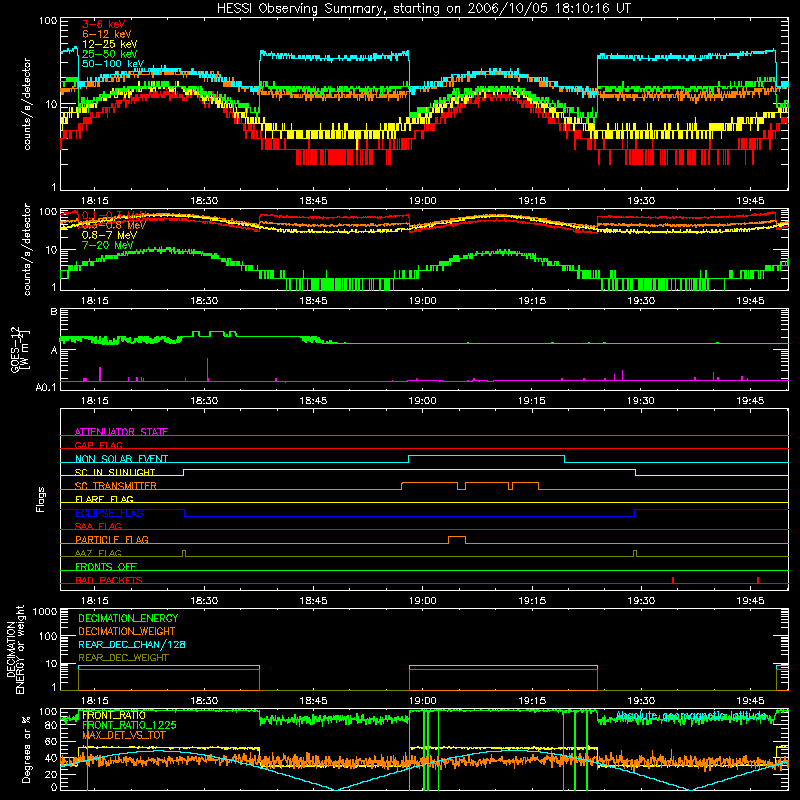Click the 'Absolute geomagnetic latitude' label
The width and height of the screenshot is (800, 800).
click(691, 715)
